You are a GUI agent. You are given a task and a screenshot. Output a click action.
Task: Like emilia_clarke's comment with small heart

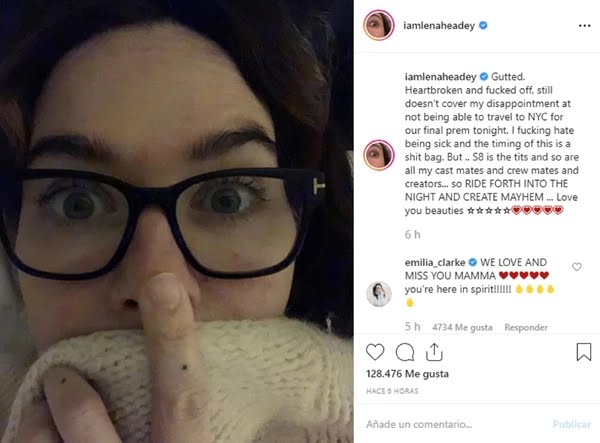(x=577, y=267)
